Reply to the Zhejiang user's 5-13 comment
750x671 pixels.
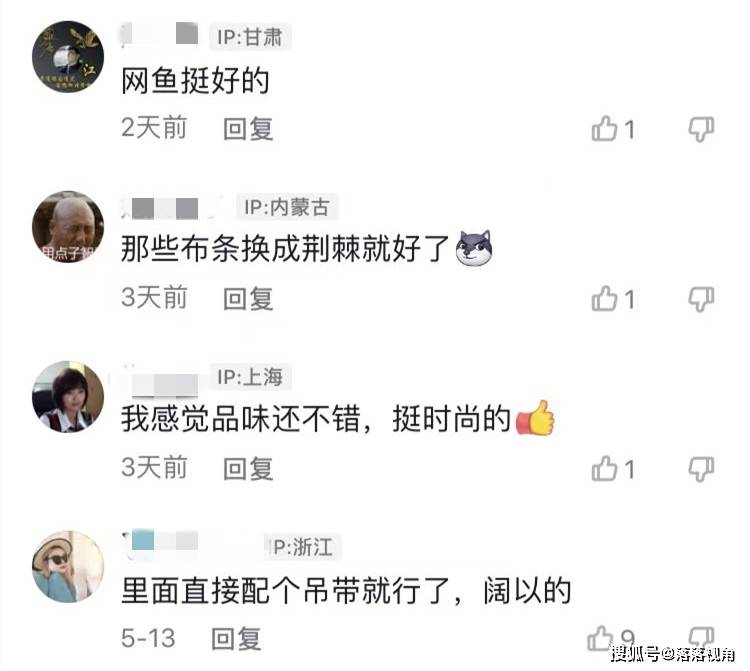click(x=236, y=639)
